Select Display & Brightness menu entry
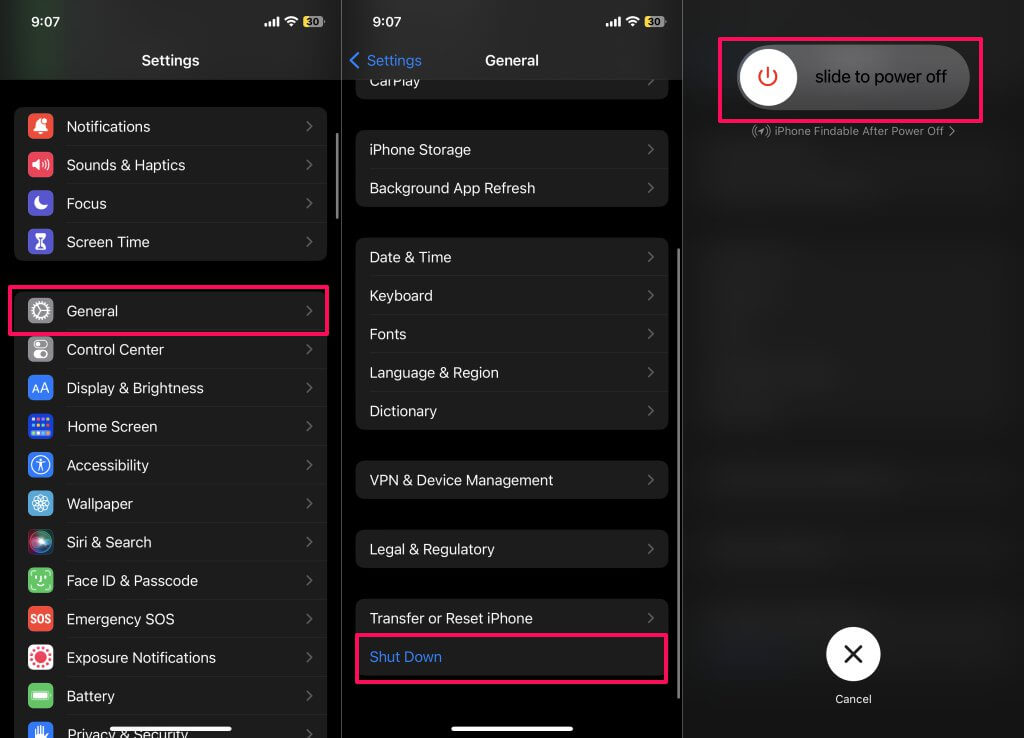 coord(168,388)
